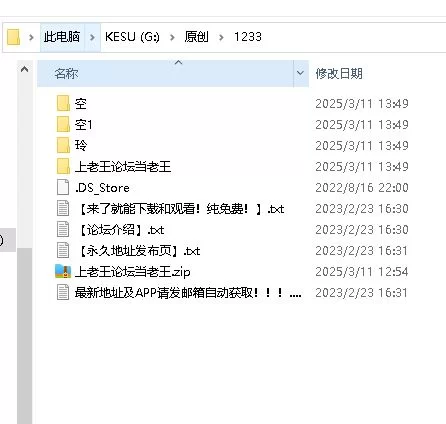Click the folder icon in the address bar

point(14,37)
